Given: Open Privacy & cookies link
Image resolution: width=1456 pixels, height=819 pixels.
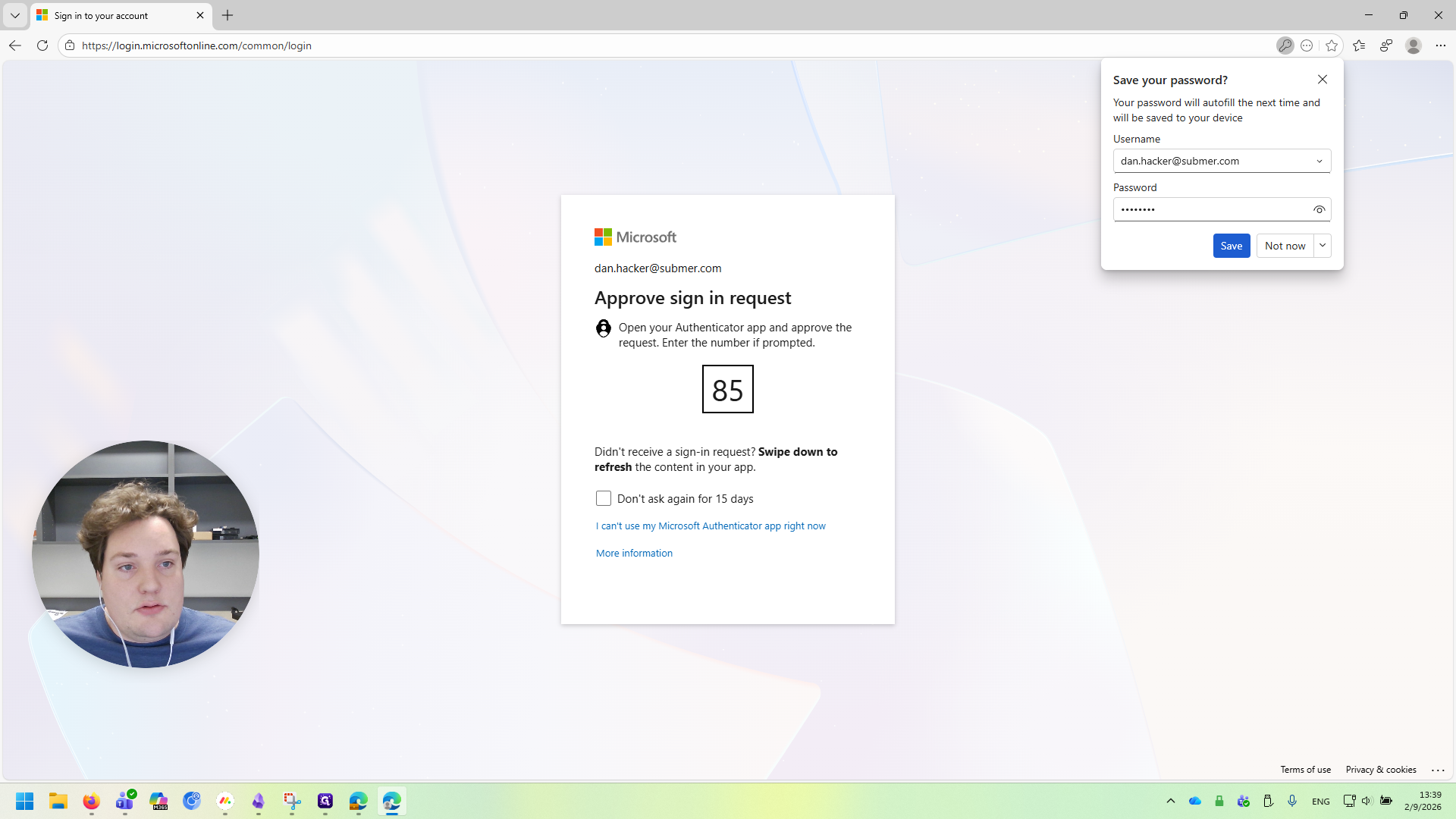Looking at the screenshot, I should click(1380, 769).
